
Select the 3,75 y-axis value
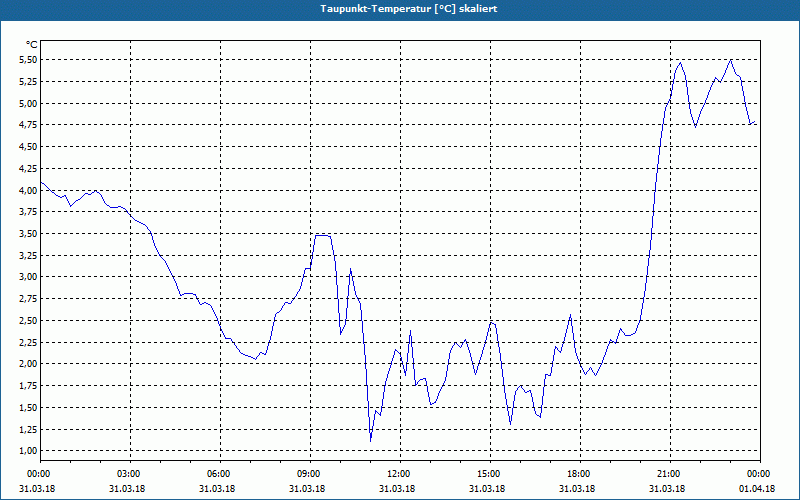28,212
